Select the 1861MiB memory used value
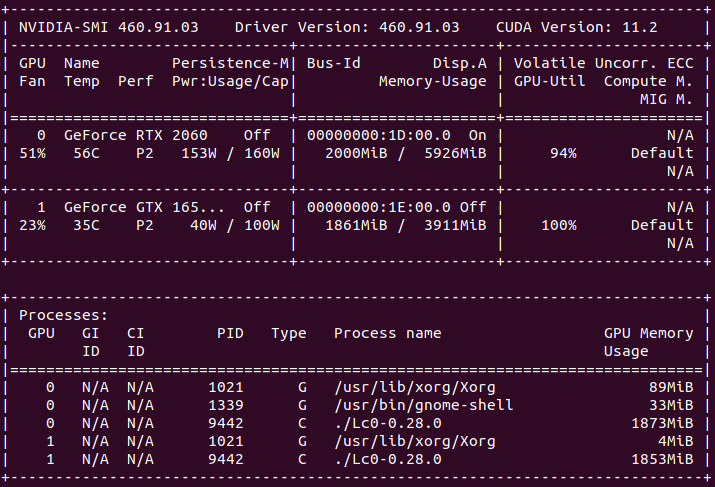Screen dimensions: 715x487 click(356, 225)
